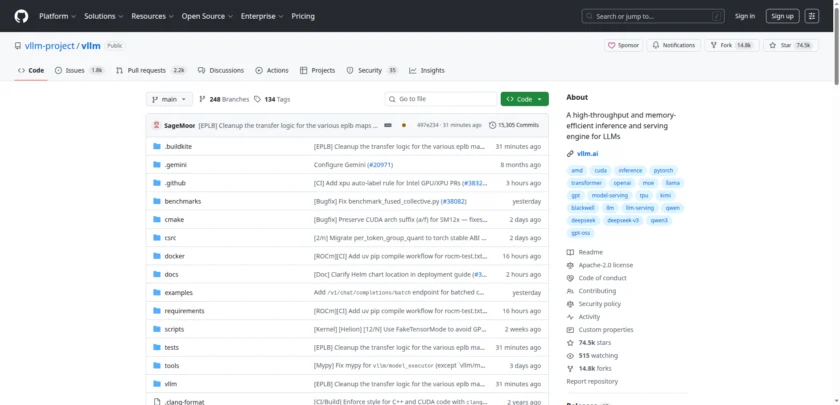The image size is (840, 405).
Task: Switch to the Insights tab
Action: click(427, 71)
